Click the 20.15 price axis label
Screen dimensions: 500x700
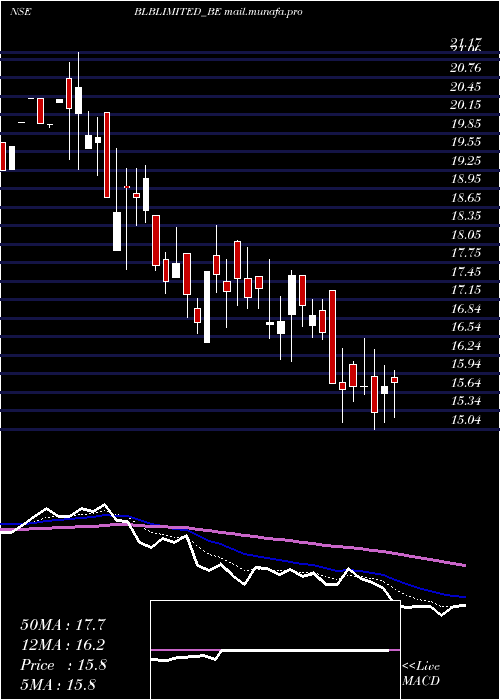466,104
